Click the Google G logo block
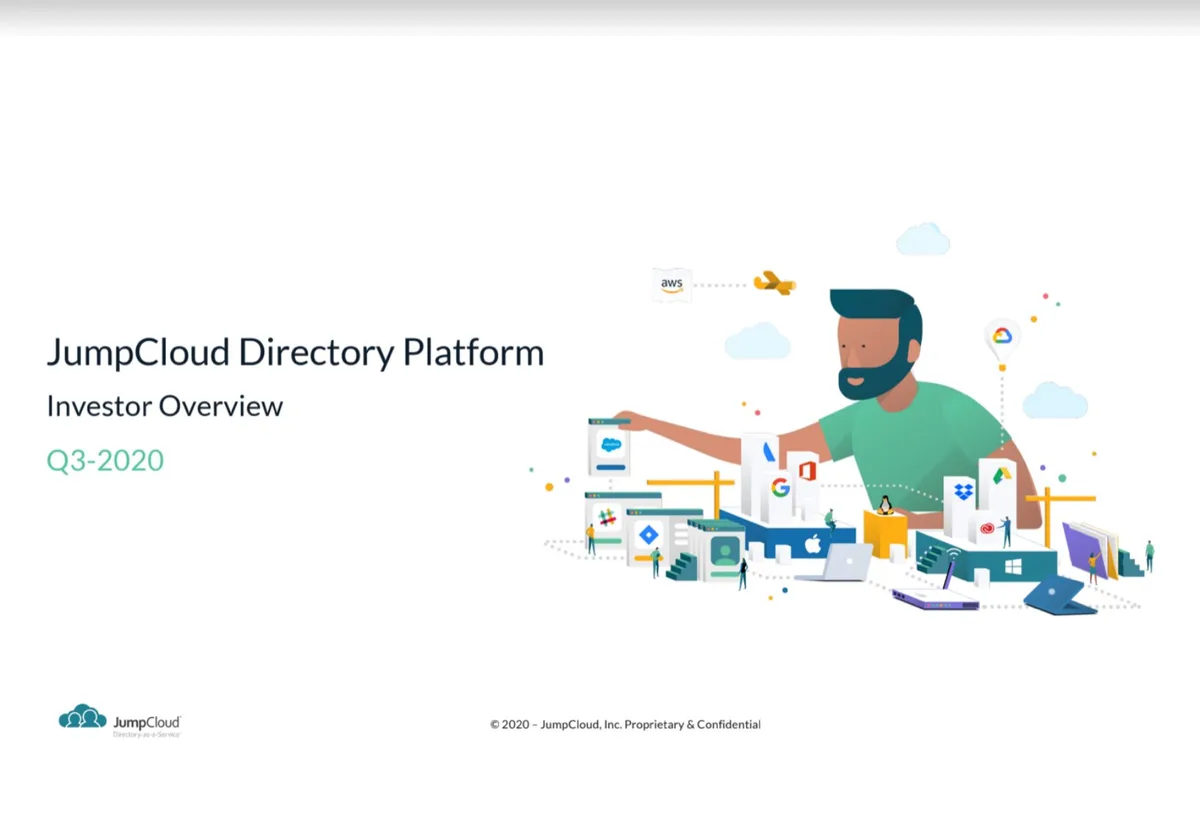The image size is (1200, 838). click(780, 488)
